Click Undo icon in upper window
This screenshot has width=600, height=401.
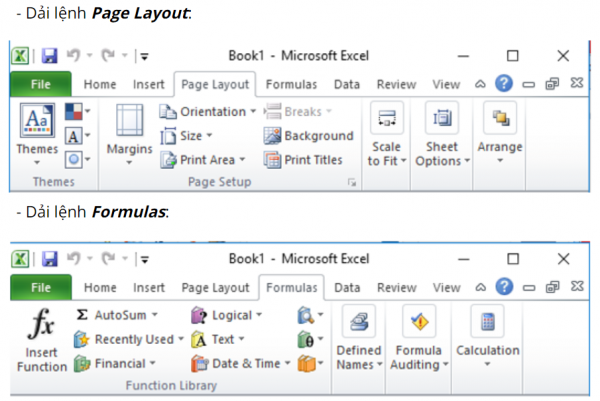coord(73,55)
